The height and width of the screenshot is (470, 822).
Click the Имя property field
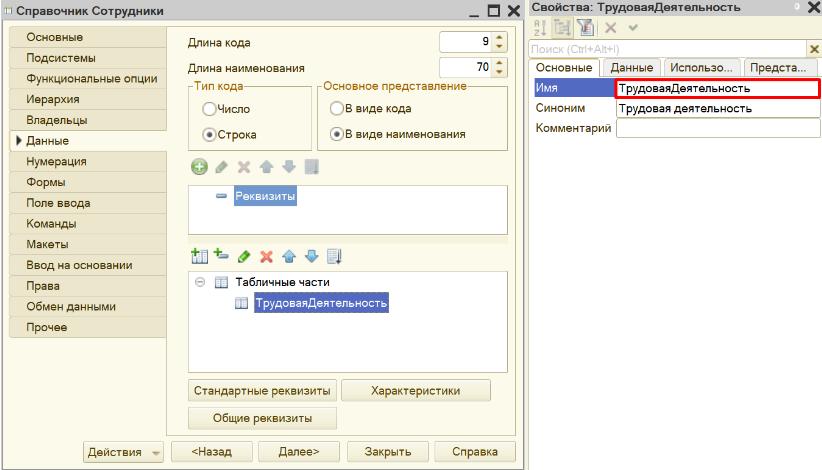coord(717,88)
